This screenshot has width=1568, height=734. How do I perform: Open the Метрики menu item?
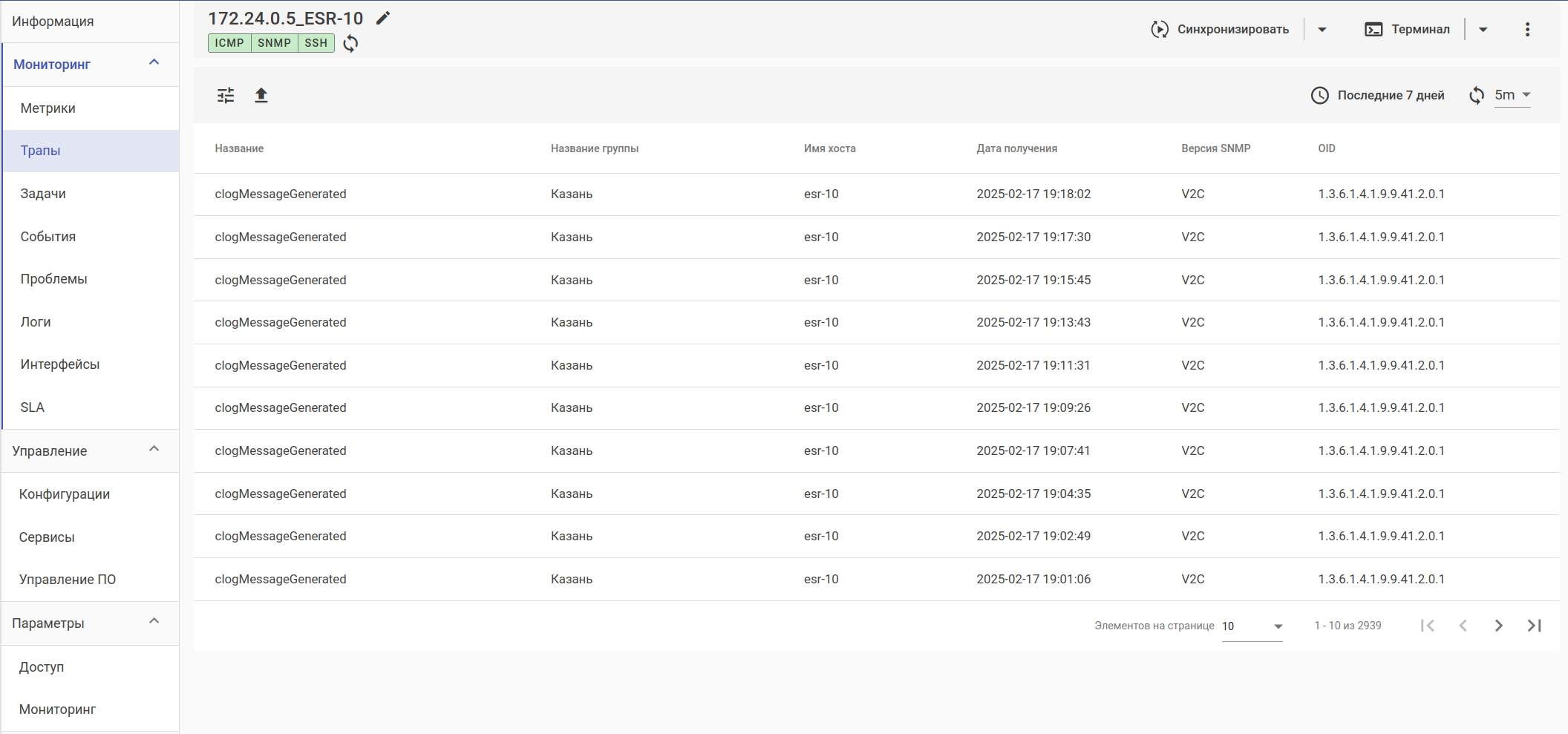[x=48, y=108]
